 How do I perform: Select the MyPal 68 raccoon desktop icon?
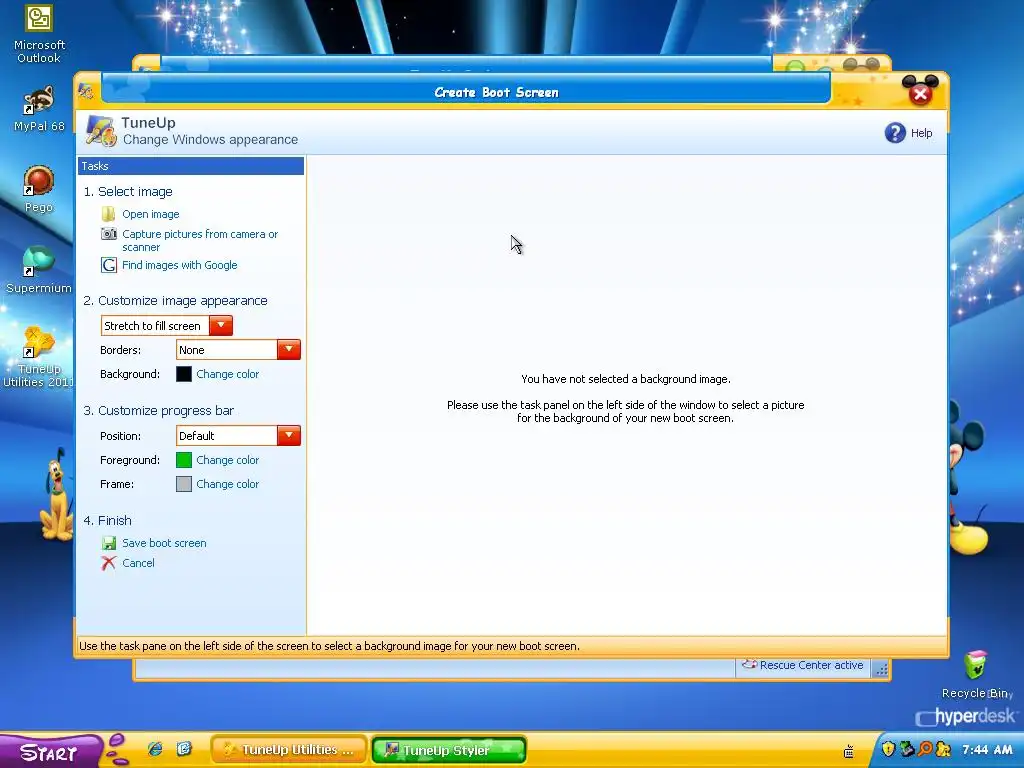pyautogui.click(x=39, y=100)
